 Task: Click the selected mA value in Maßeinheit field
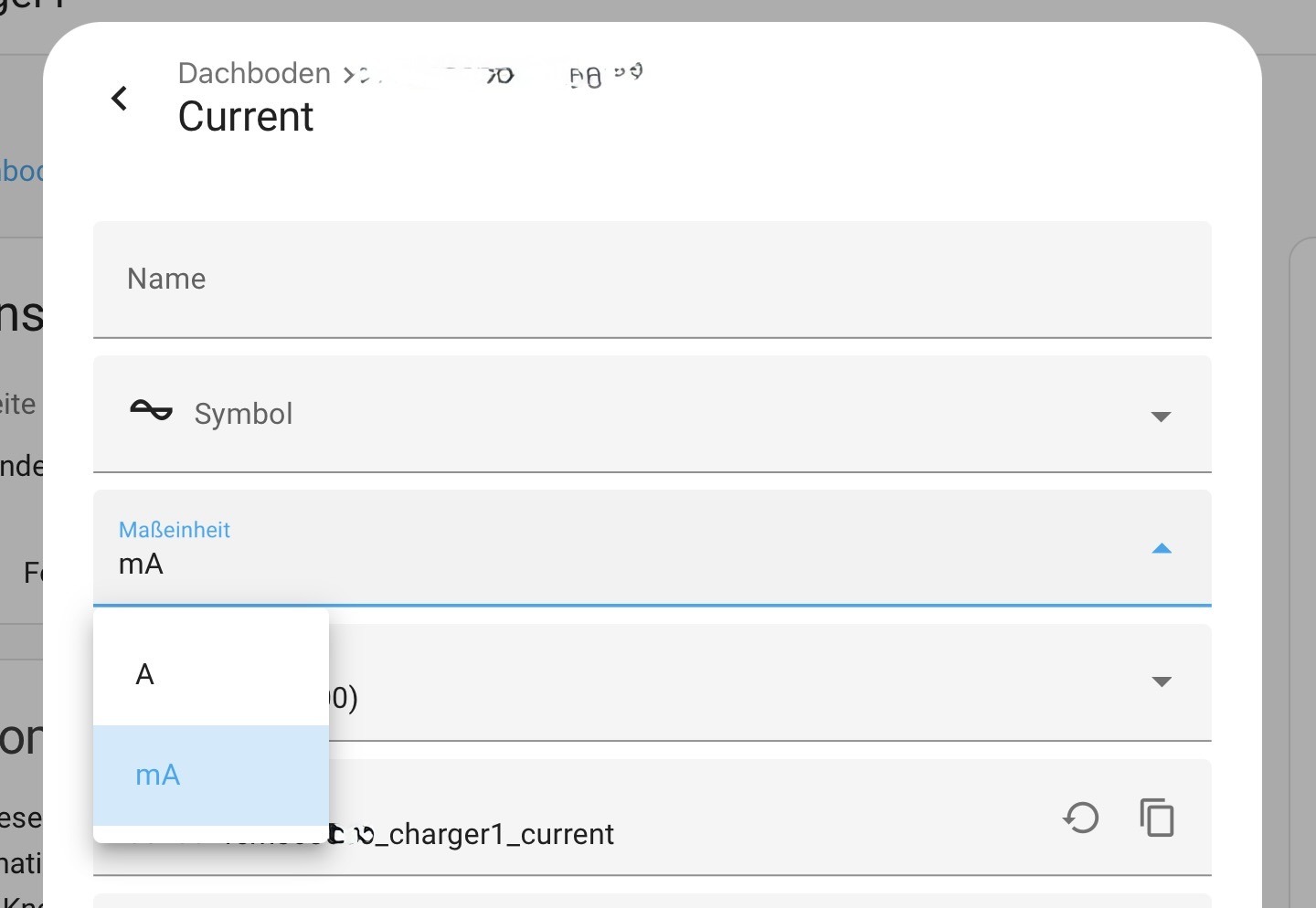[x=142, y=565]
